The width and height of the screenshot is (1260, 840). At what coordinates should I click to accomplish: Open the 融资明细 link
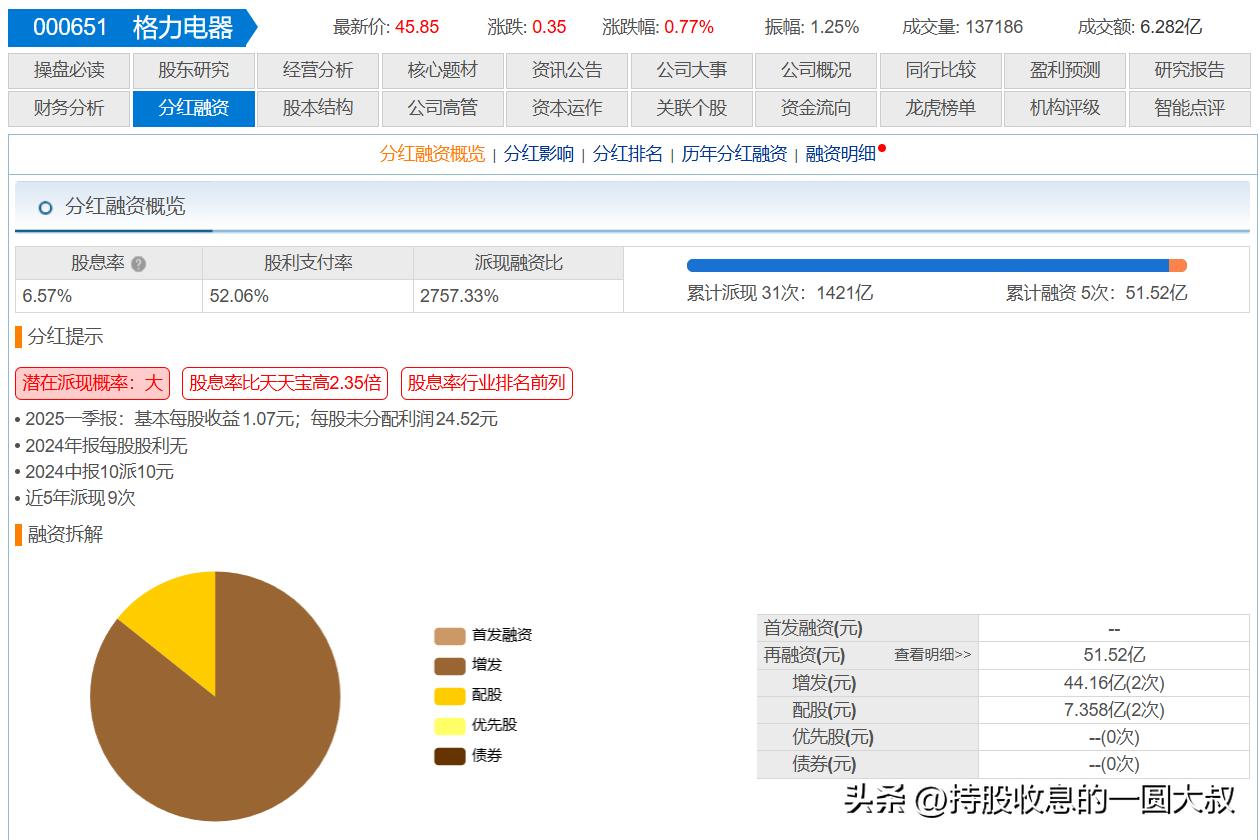tap(840, 154)
